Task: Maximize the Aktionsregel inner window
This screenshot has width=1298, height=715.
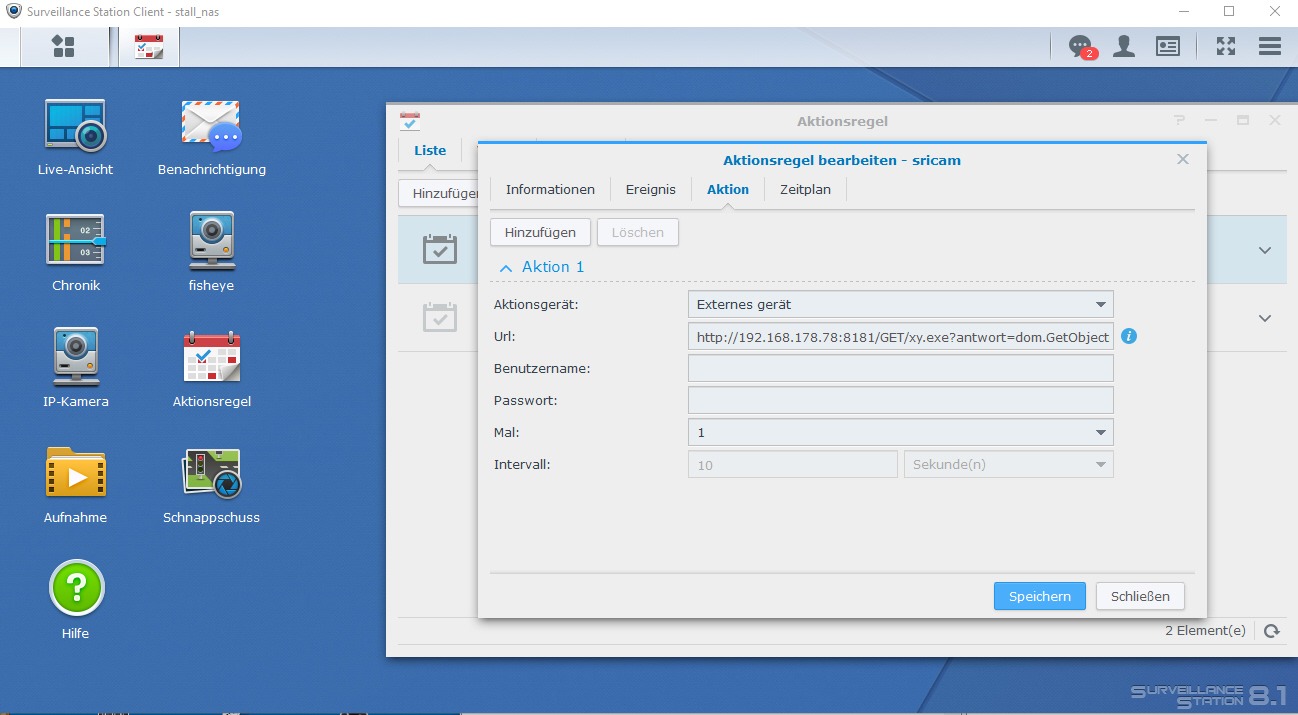Action: pos(1243,120)
